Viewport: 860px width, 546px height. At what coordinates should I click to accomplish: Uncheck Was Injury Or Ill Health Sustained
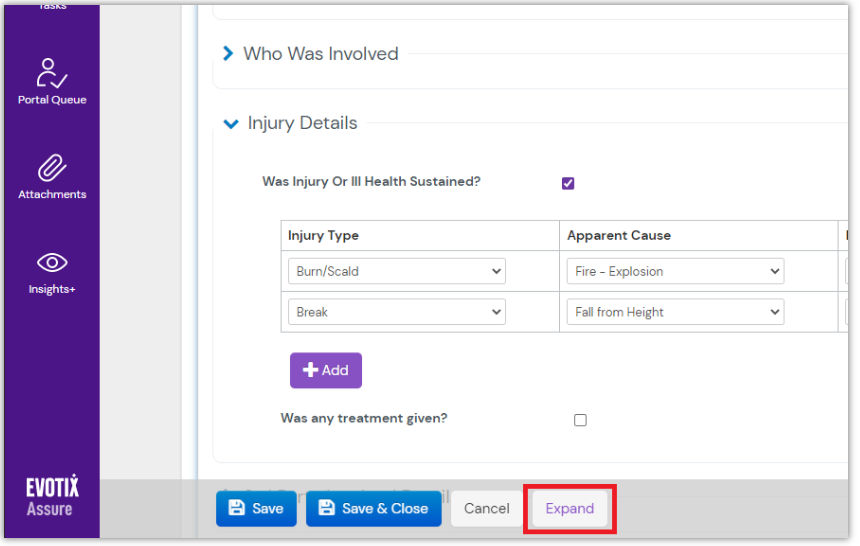568,183
